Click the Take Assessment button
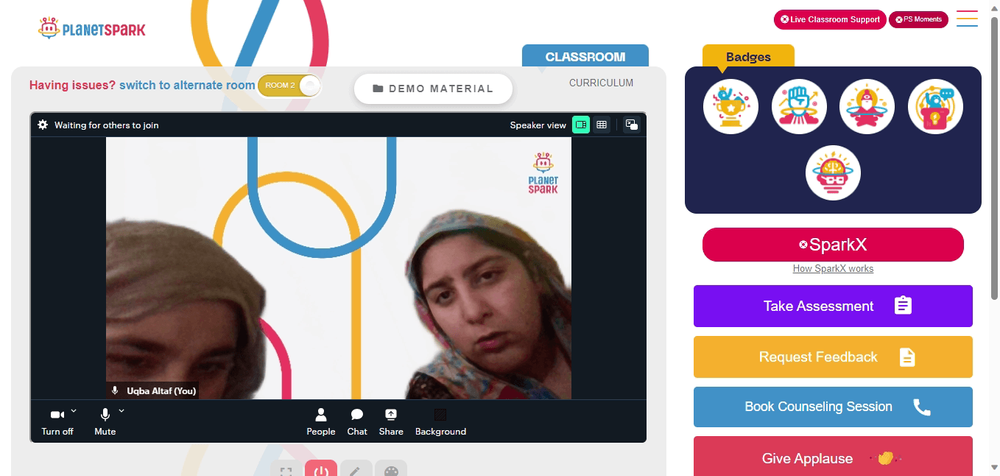The image size is (1000, 476). pos(833,306)
